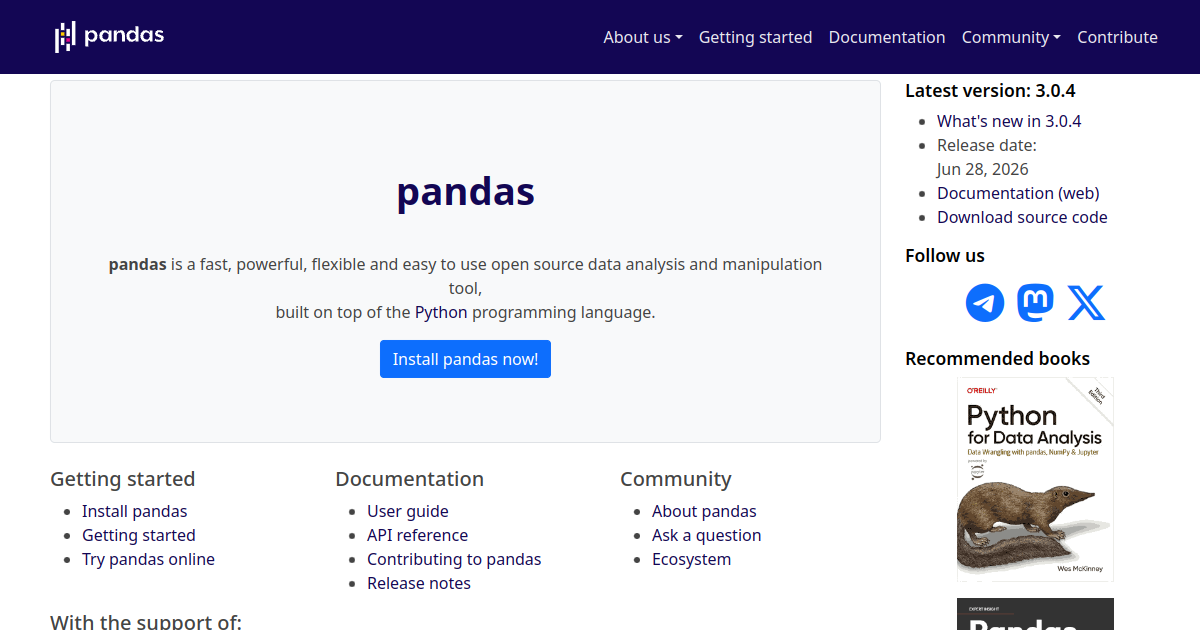Open Documentation in the navbar
The image size is (1200, 630).
[x=887, y=37]
